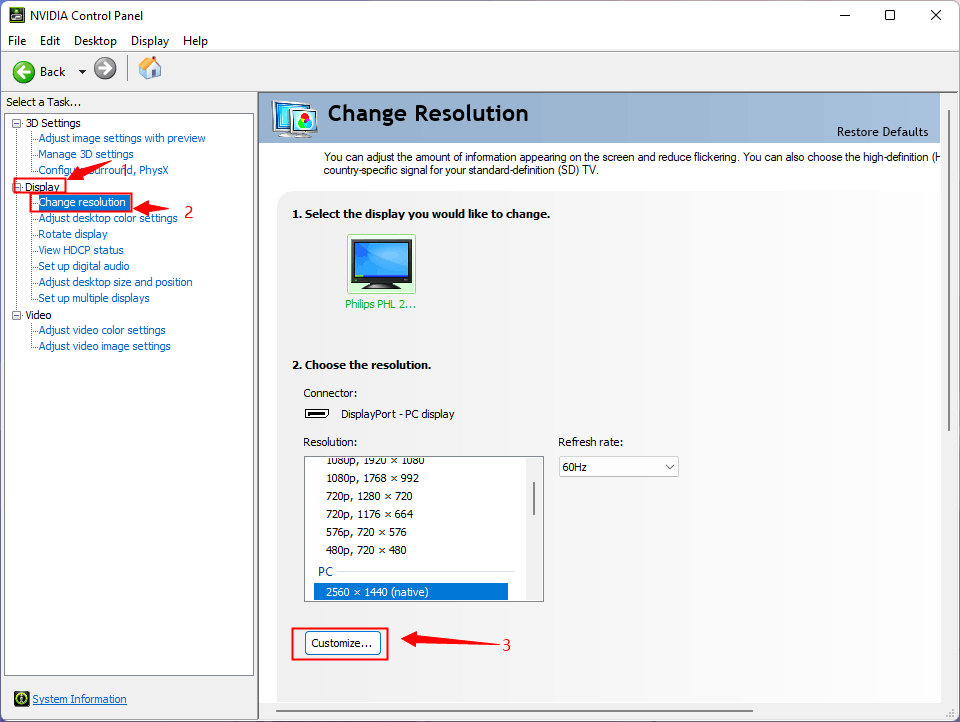This screenshot has height=722, width=960.
Task: Click the grey Forward arrow icon
Action: click(105, 69)
